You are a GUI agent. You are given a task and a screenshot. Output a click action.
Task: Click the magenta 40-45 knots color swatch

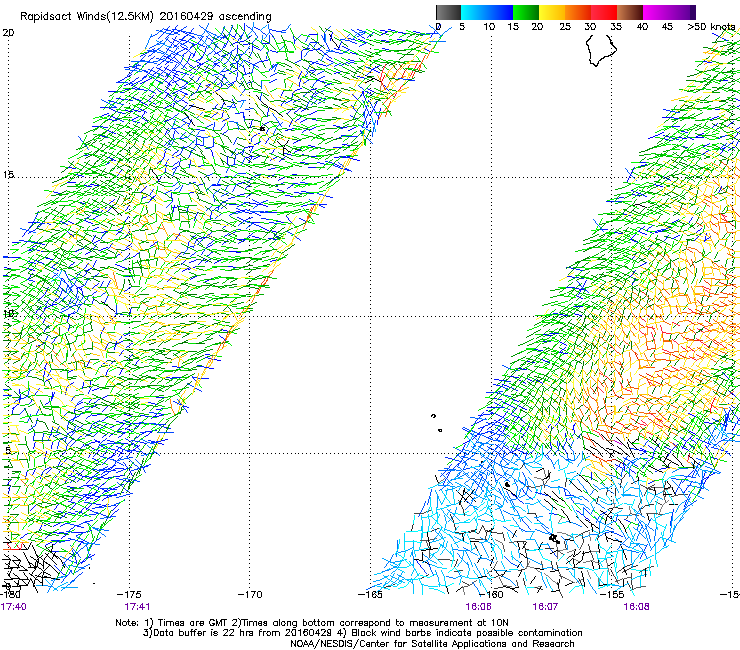click(x=656, y=12)
